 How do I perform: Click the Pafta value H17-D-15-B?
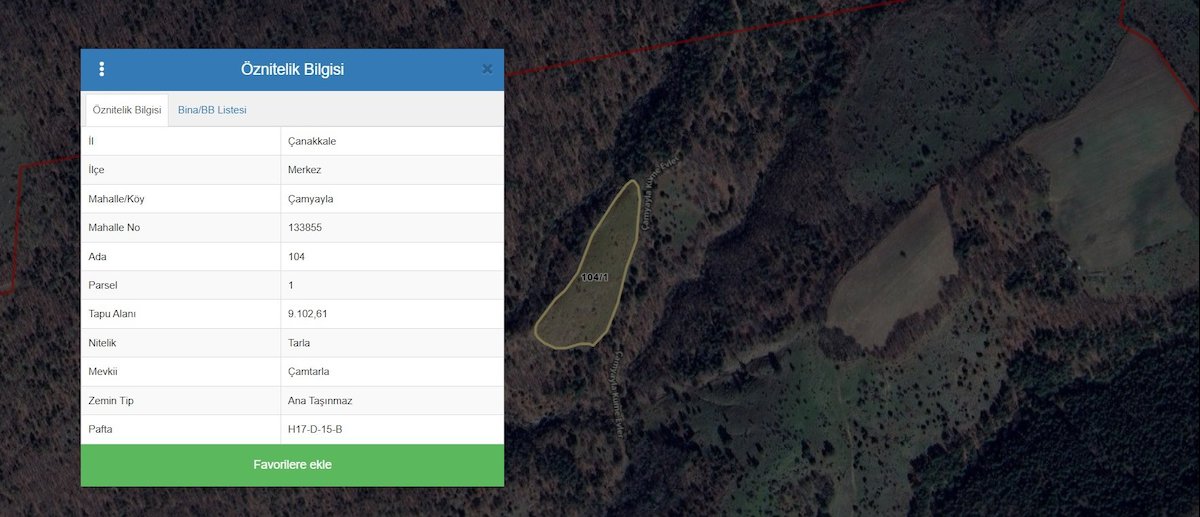click(x=315, y=430)
